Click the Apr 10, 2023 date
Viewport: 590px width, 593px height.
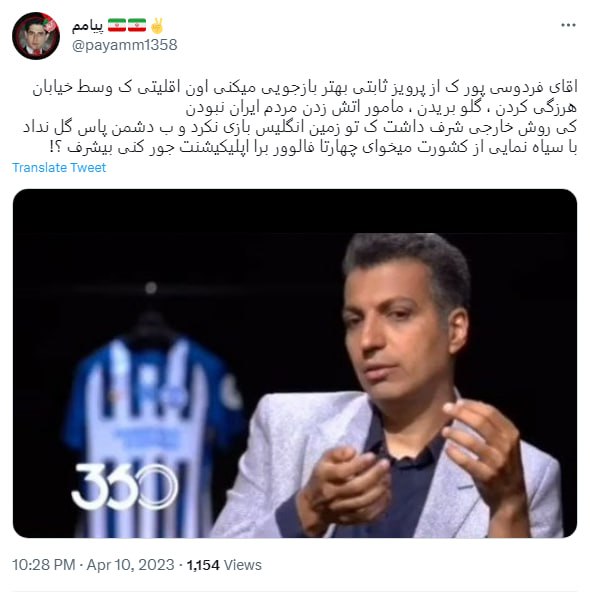[x=130, y=565]
